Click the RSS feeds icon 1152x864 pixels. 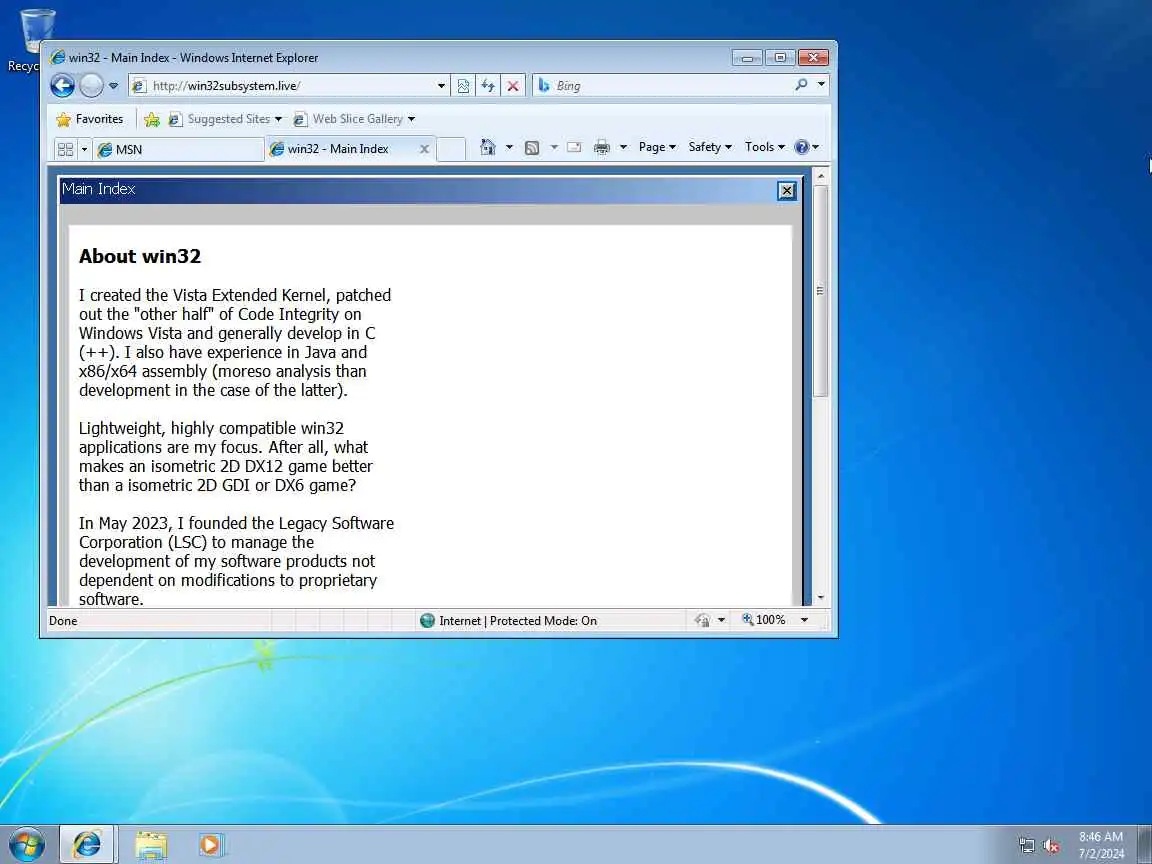[x=532, y=148]
